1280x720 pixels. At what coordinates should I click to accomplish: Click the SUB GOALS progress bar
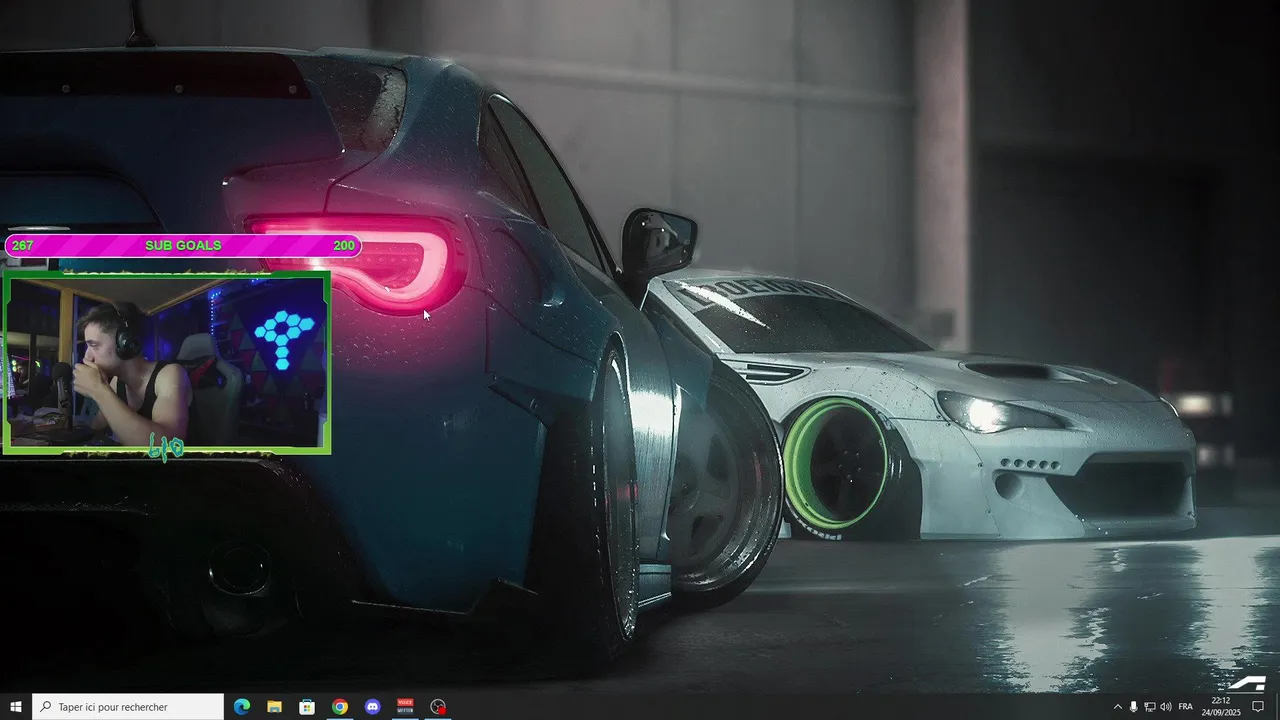(x=183, y=246)
